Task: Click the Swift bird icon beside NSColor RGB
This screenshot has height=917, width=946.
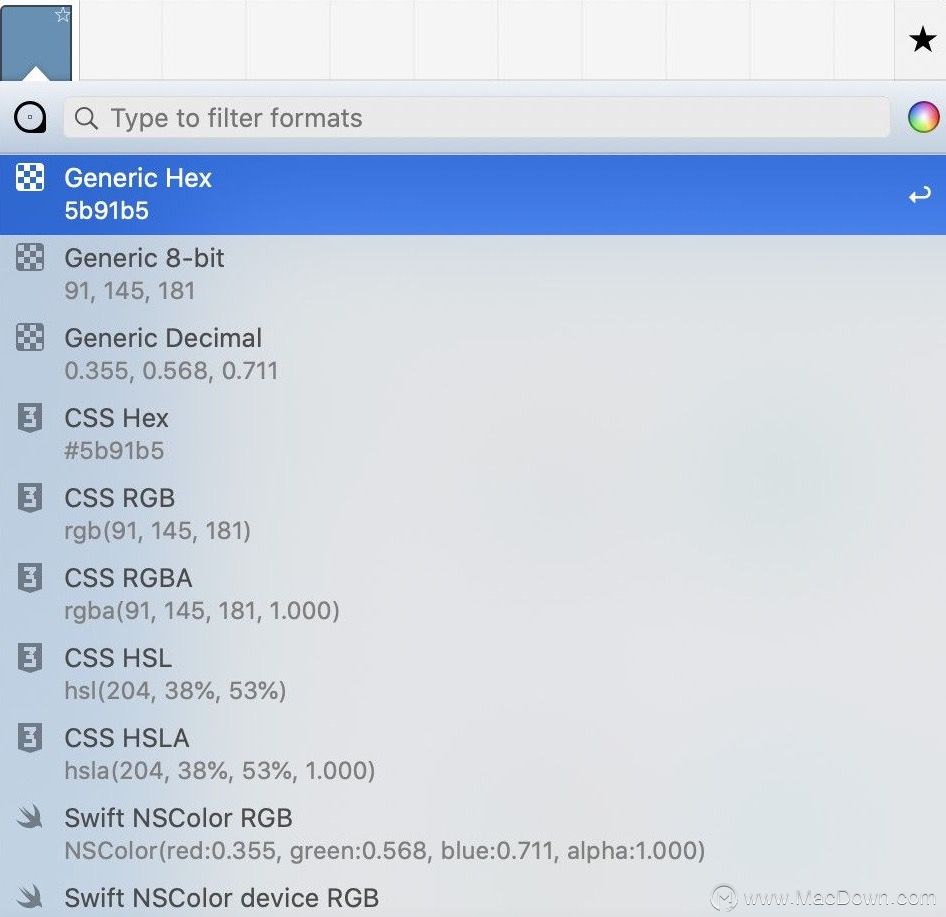Action: click(30, 817)
